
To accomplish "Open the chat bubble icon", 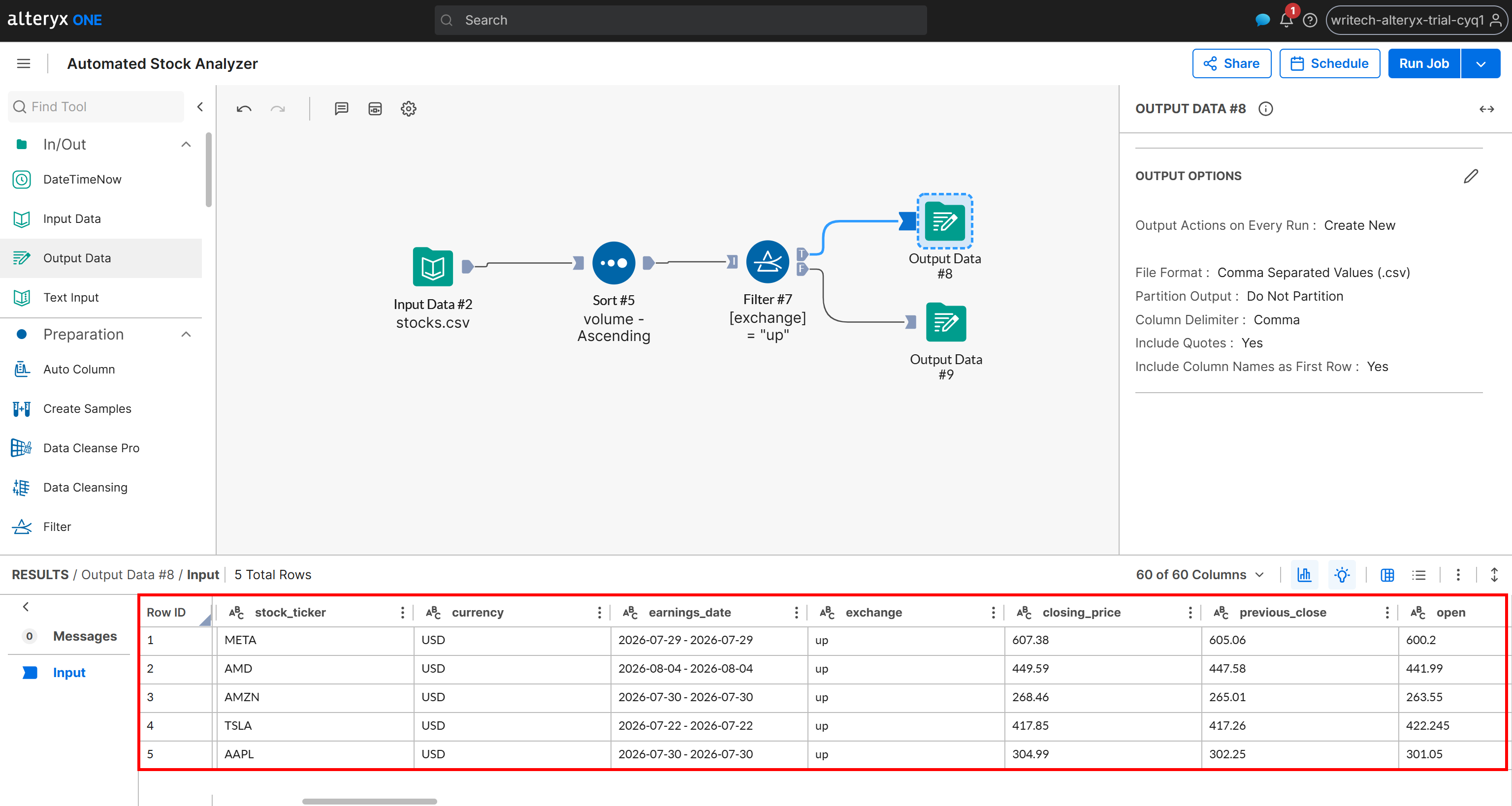I will (1262, 21).
